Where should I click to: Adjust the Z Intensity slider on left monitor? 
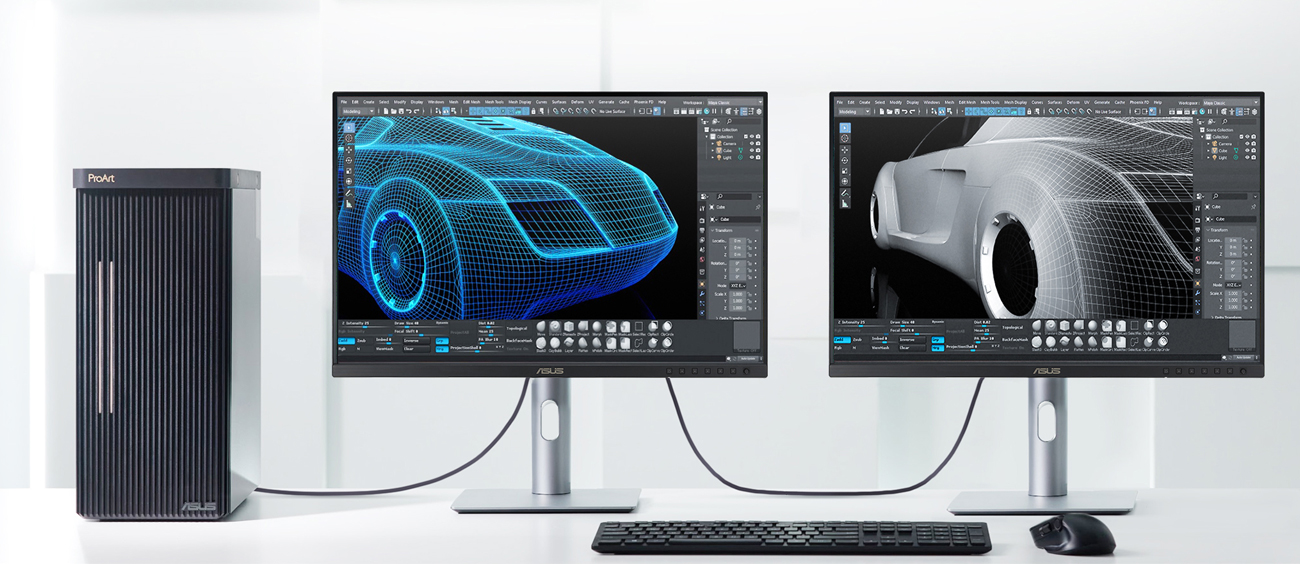[x=365, y=327]
